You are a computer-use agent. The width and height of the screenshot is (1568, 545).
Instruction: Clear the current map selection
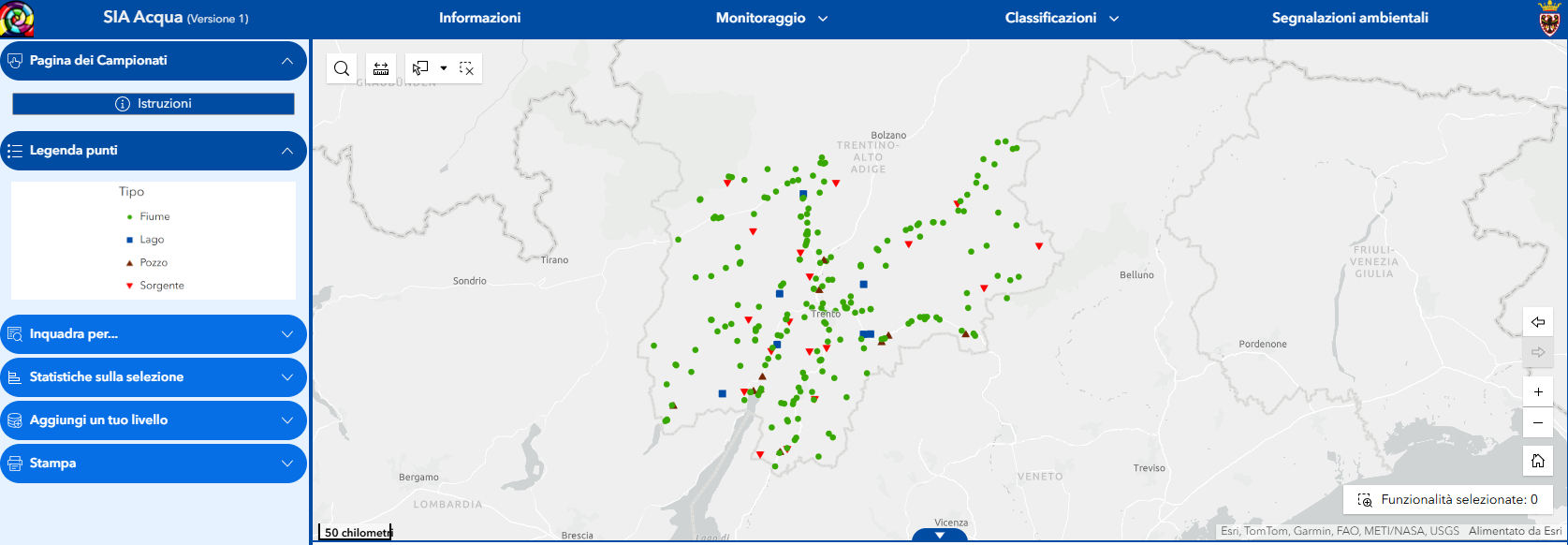[x=466, y=68]
